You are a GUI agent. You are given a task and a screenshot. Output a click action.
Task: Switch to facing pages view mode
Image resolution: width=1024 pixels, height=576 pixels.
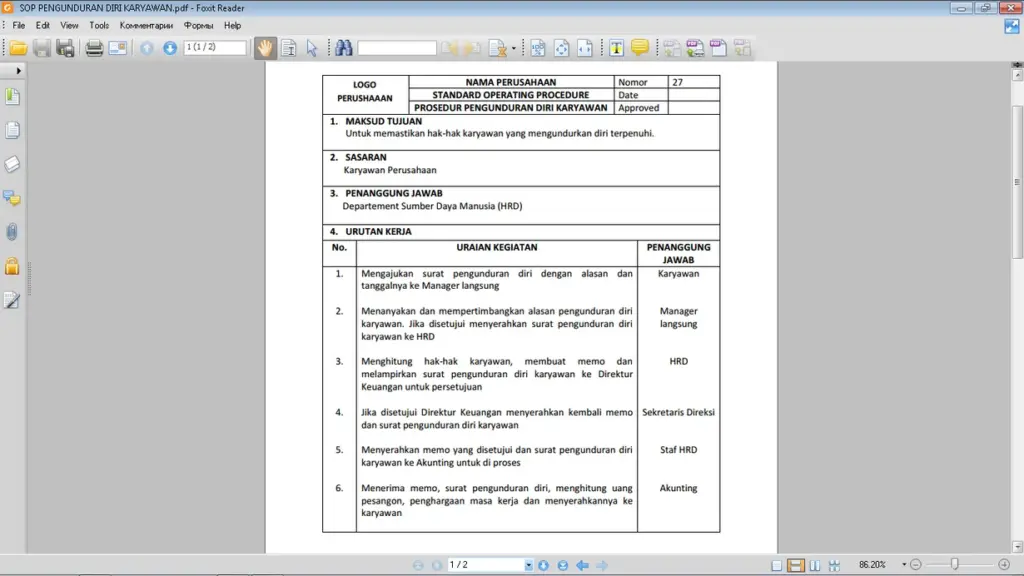(815, 566)
